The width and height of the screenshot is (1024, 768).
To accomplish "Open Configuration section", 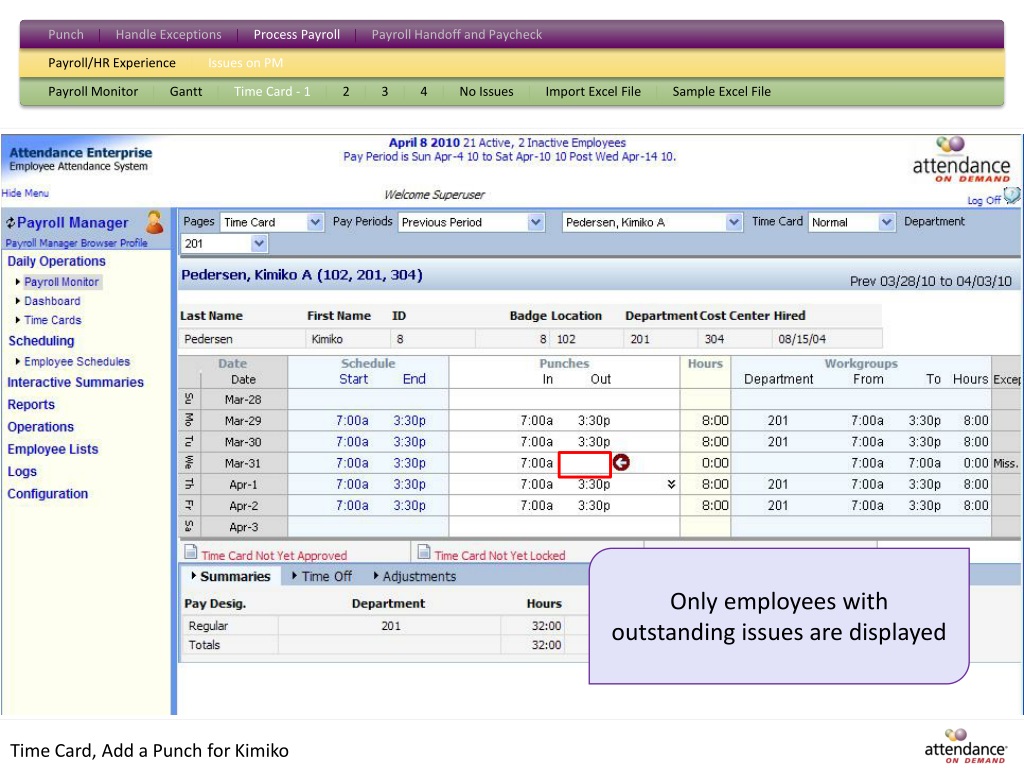I will pyautogui.click(x=47, y=494).
